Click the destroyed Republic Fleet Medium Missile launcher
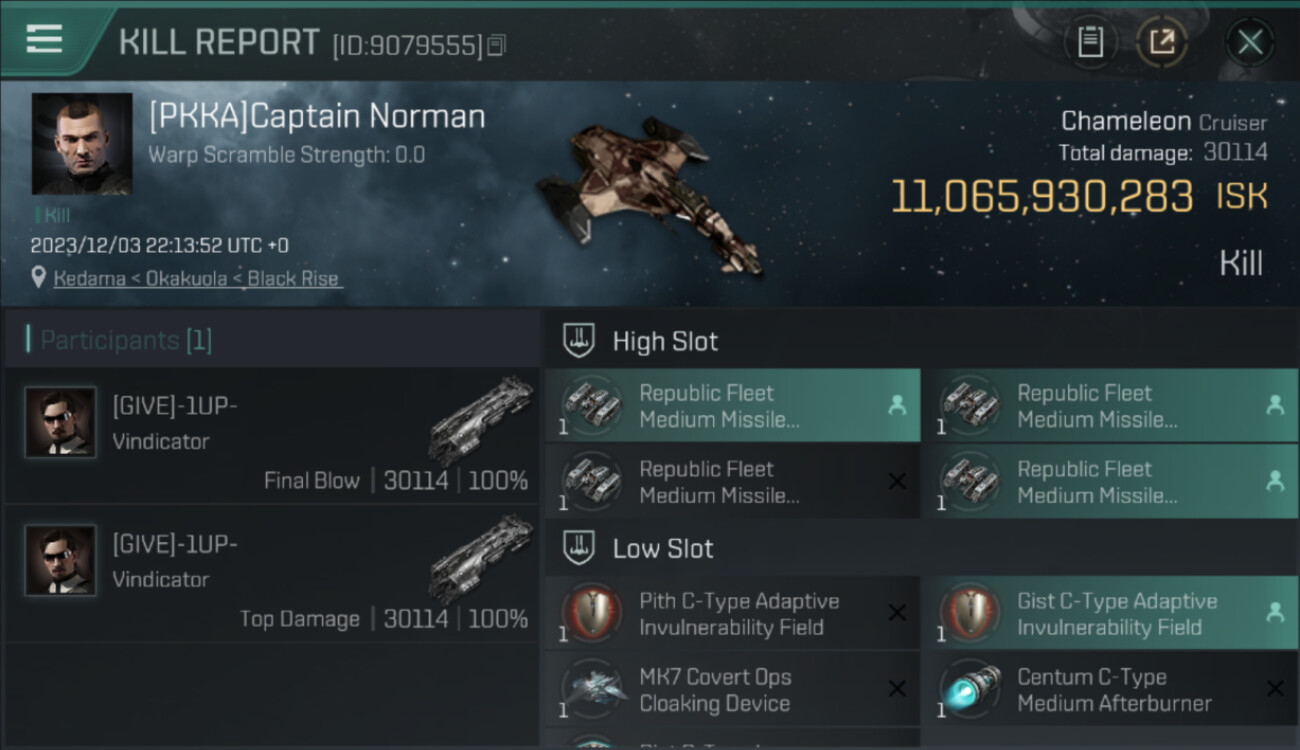This screenshot has height=750, width=1300. coord(732,482)
